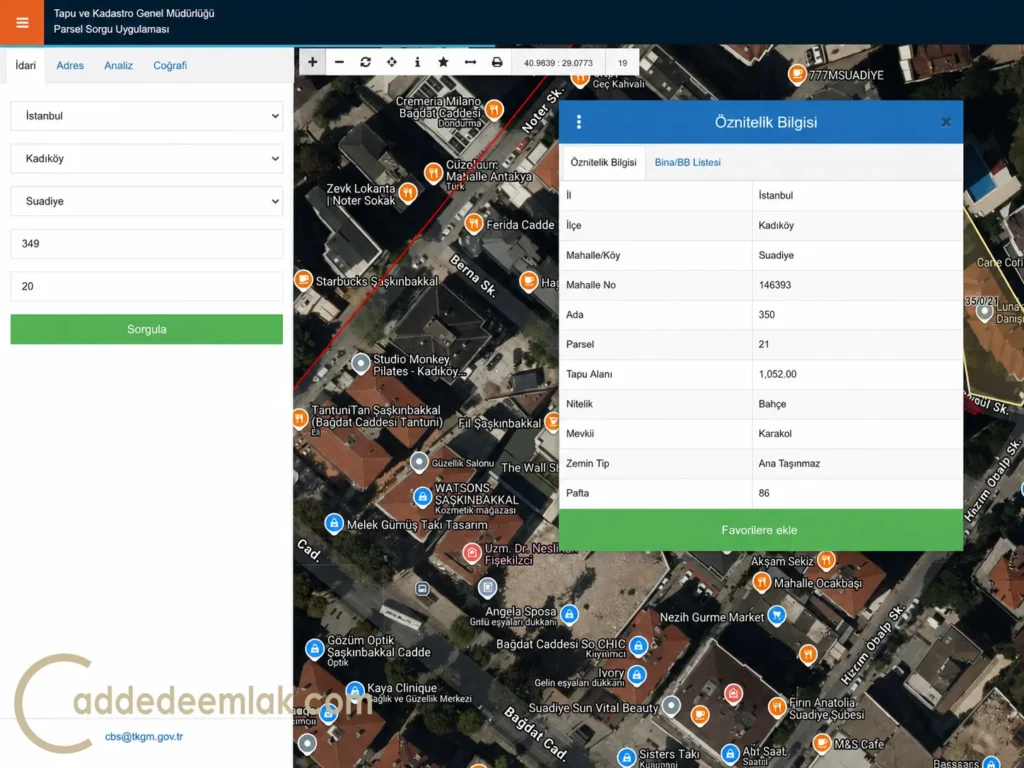The image size is (1024, 768).
Task: Zoom in with the plus icon
Action: (313, 62)
